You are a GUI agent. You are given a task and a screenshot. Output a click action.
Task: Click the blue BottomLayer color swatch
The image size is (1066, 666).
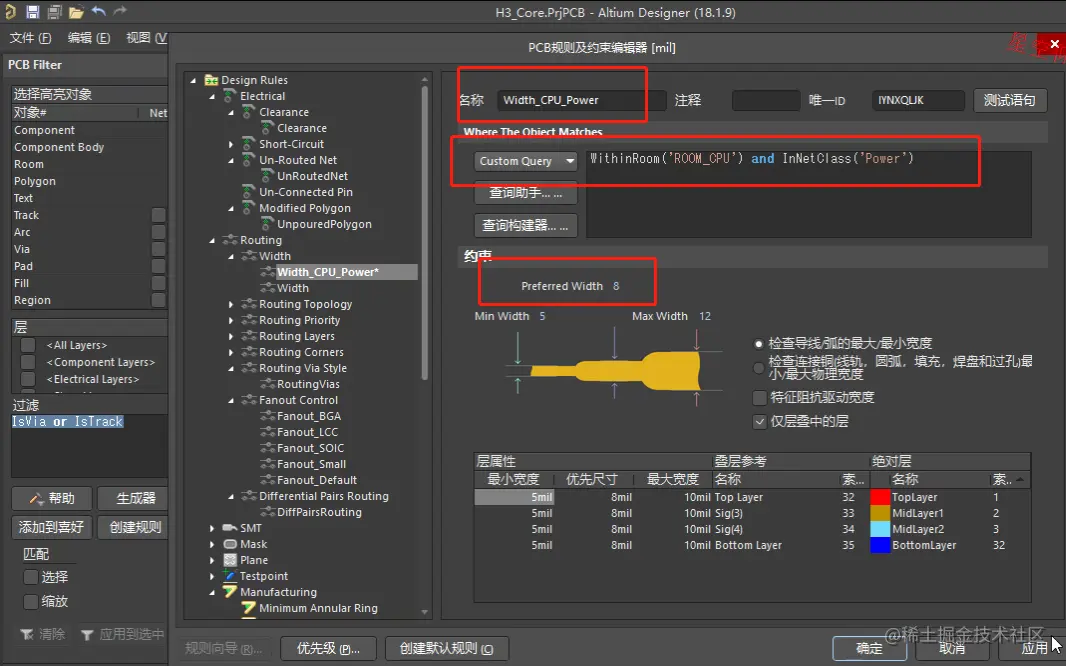point(880,545)
